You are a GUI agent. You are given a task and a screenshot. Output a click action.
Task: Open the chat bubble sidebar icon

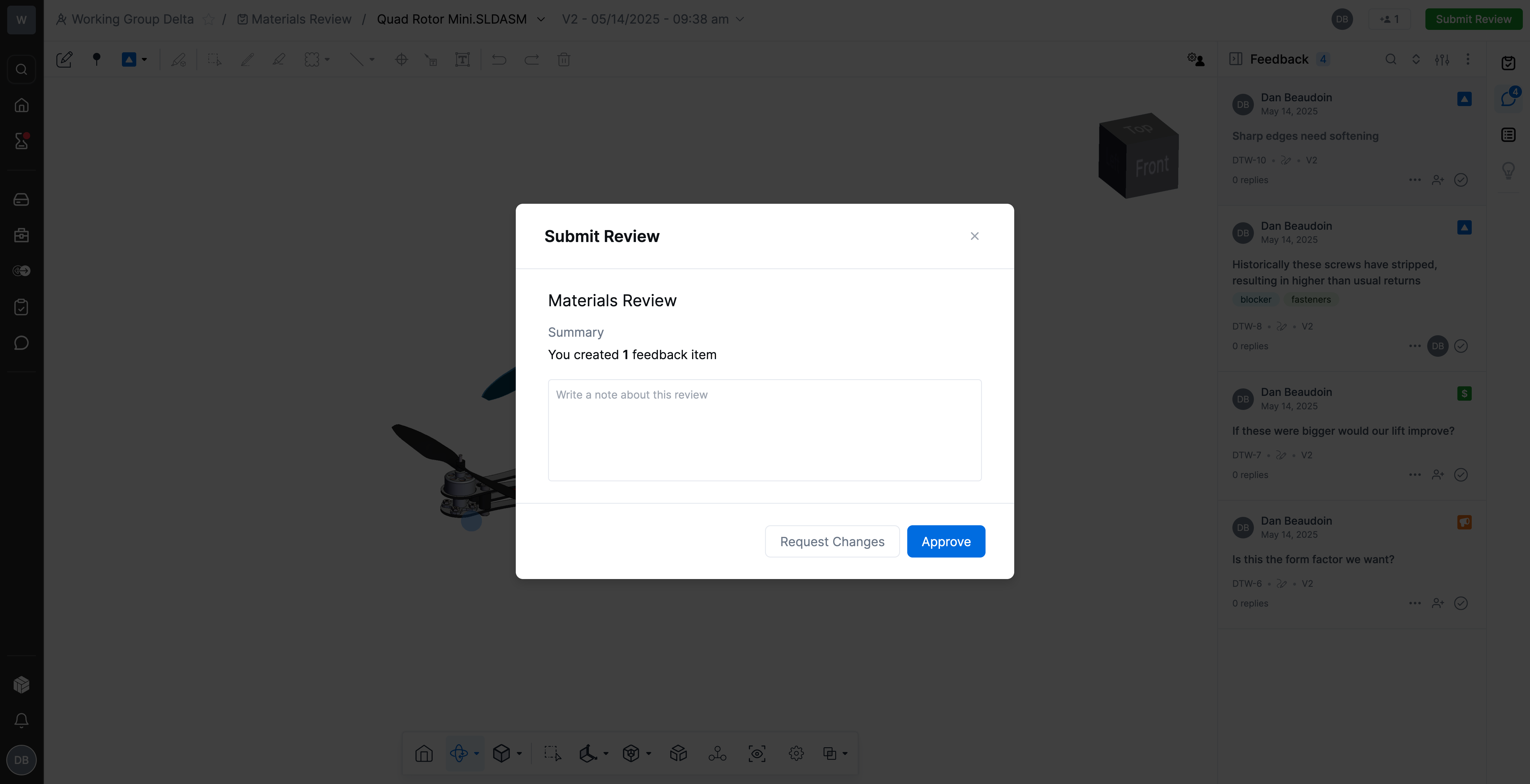(22, 343)
